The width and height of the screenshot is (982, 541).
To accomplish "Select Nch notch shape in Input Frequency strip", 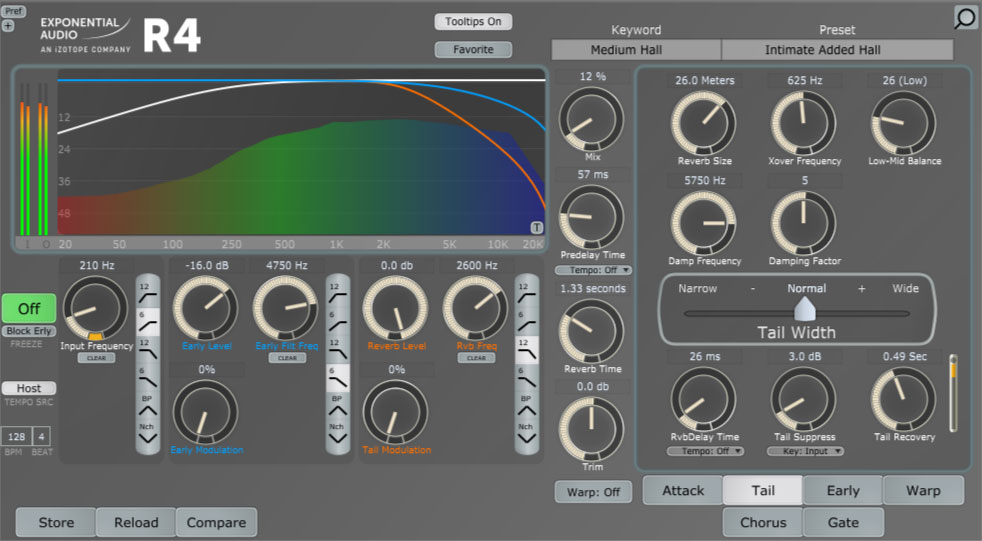I will click(148, 435).
